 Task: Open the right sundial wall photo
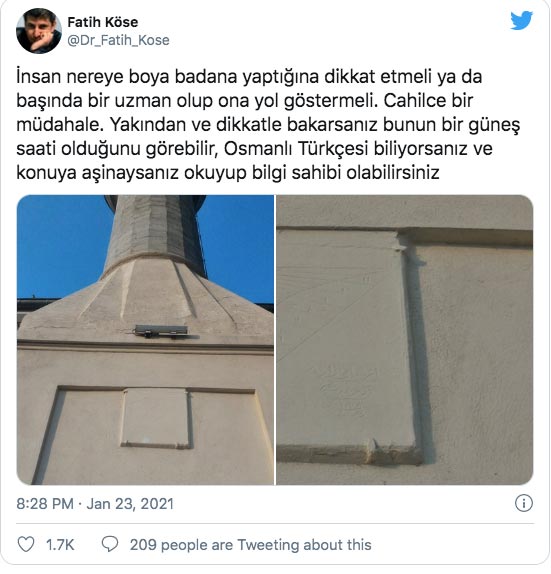(x=405, y=340)
